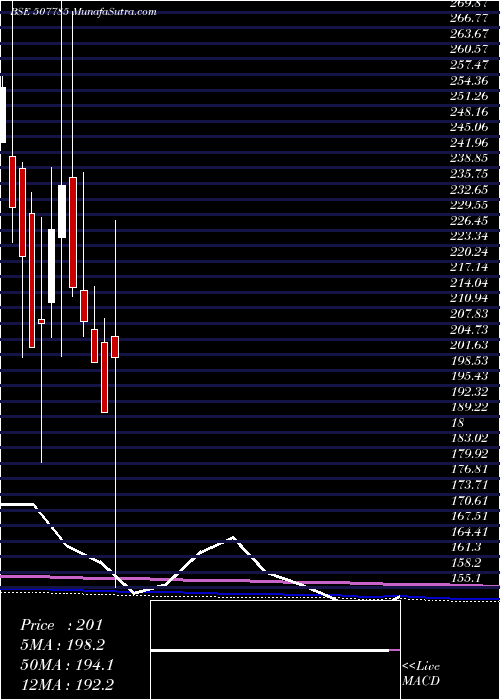
Task: Choose the 158.2 axis value
Action: point(467,563)
